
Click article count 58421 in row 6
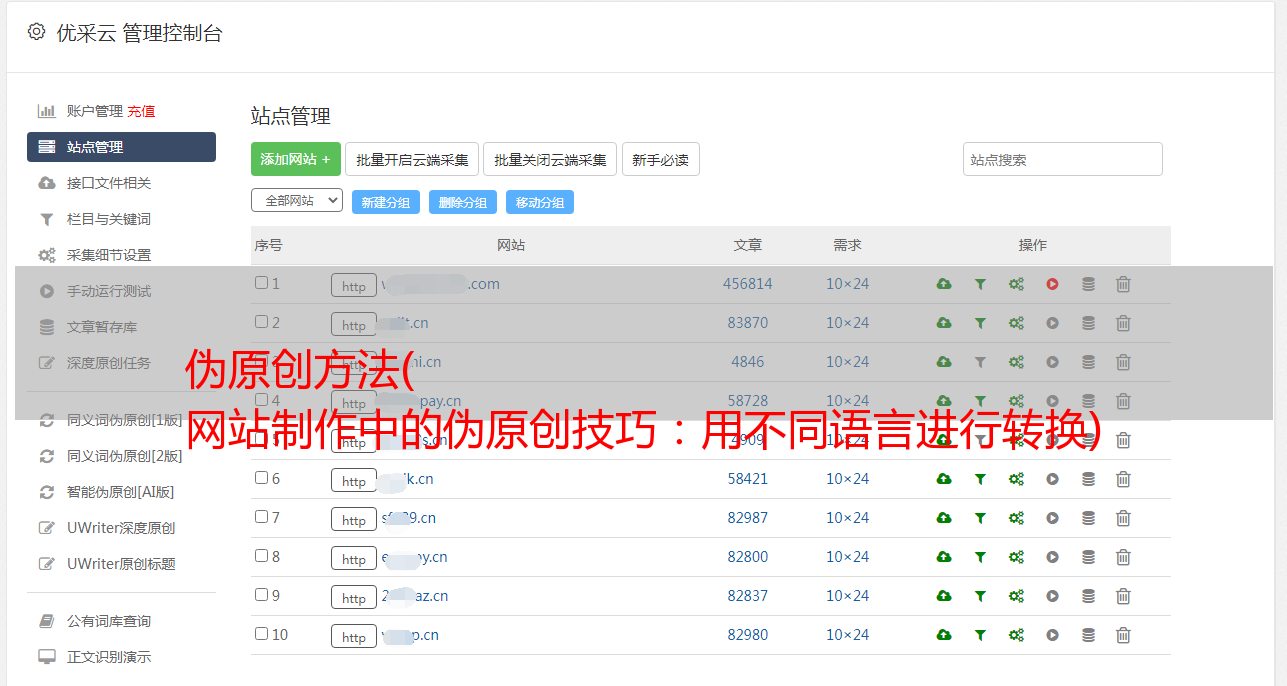click(748, 479)
